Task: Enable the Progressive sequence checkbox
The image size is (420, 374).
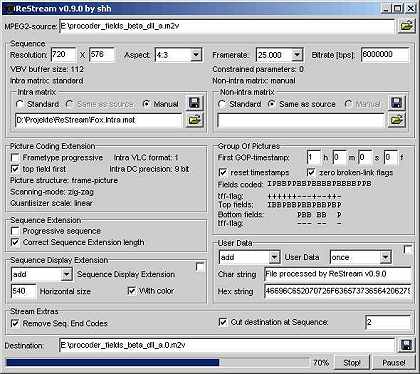Action: (15, 231)
